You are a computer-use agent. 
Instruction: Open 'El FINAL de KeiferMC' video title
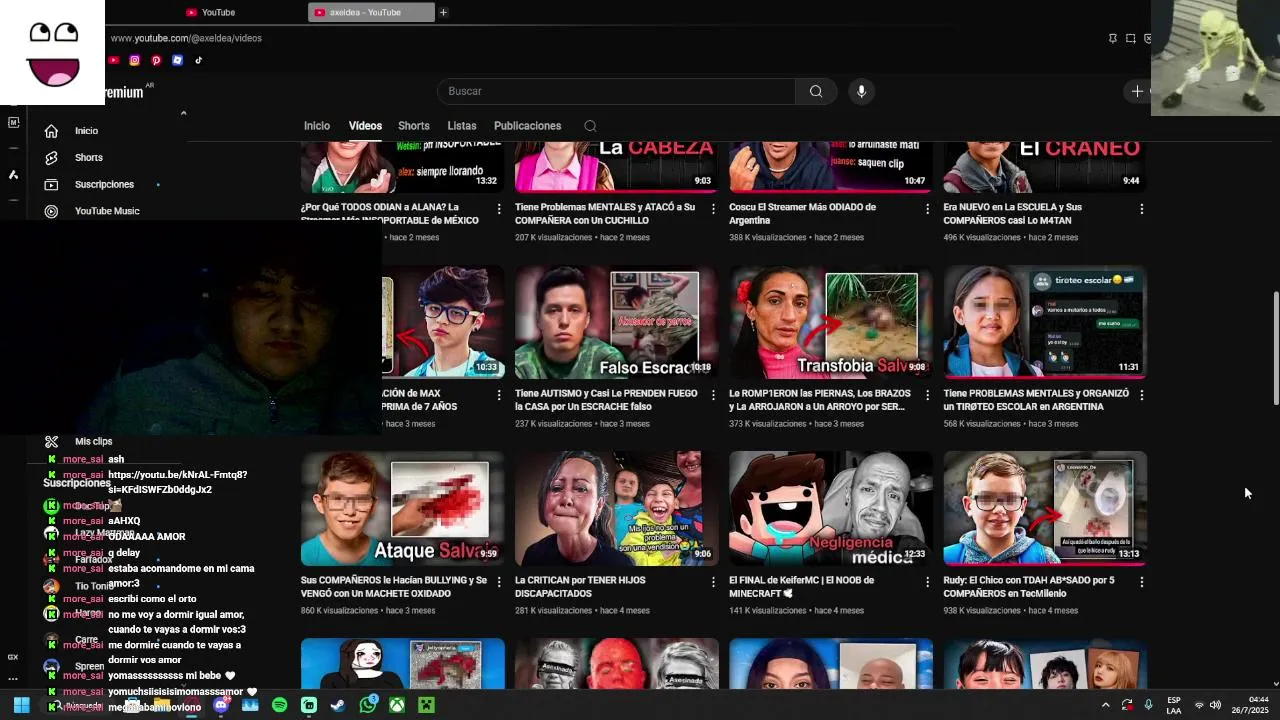801,586
